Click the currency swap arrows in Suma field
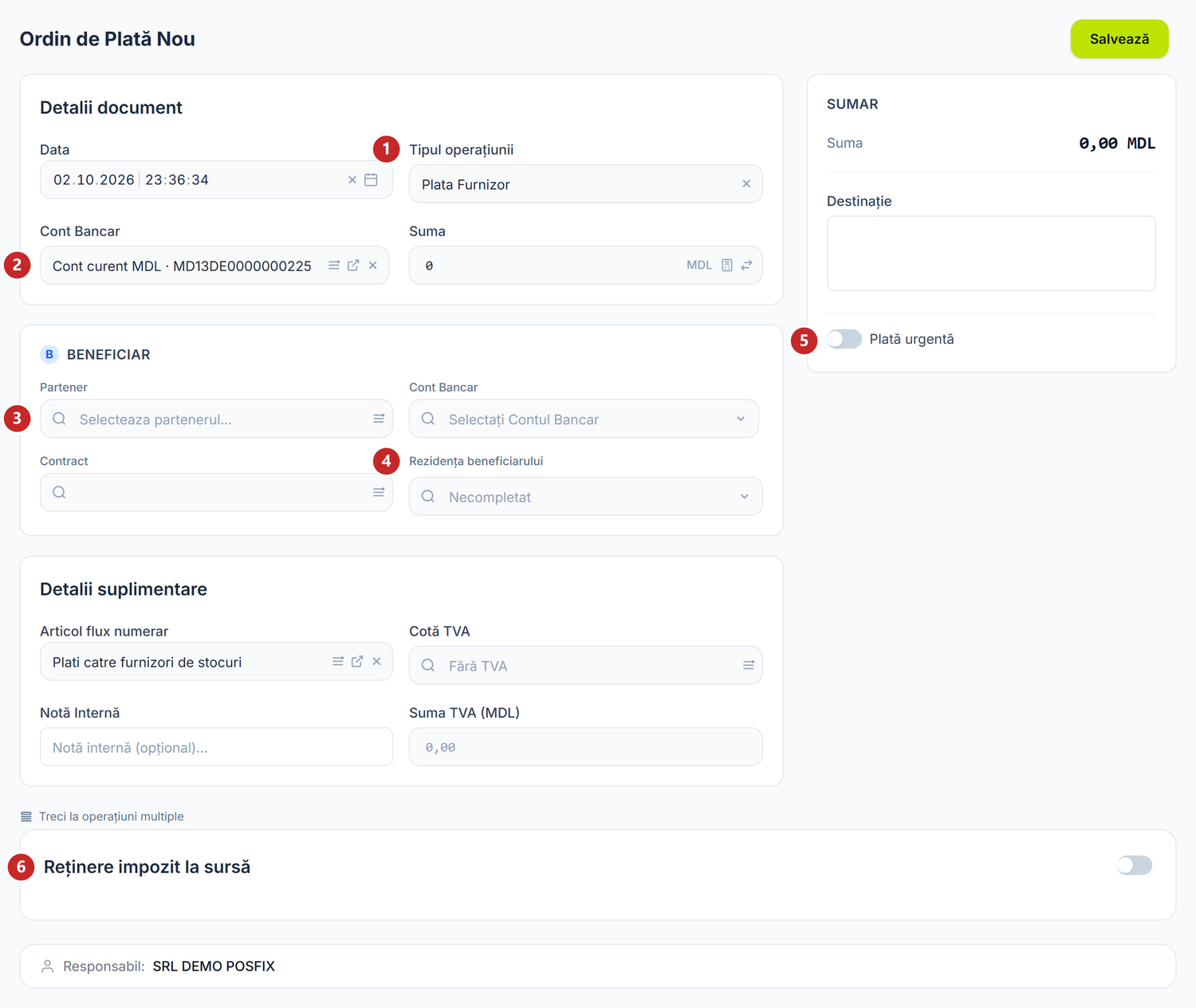 [x=746, y=265]
